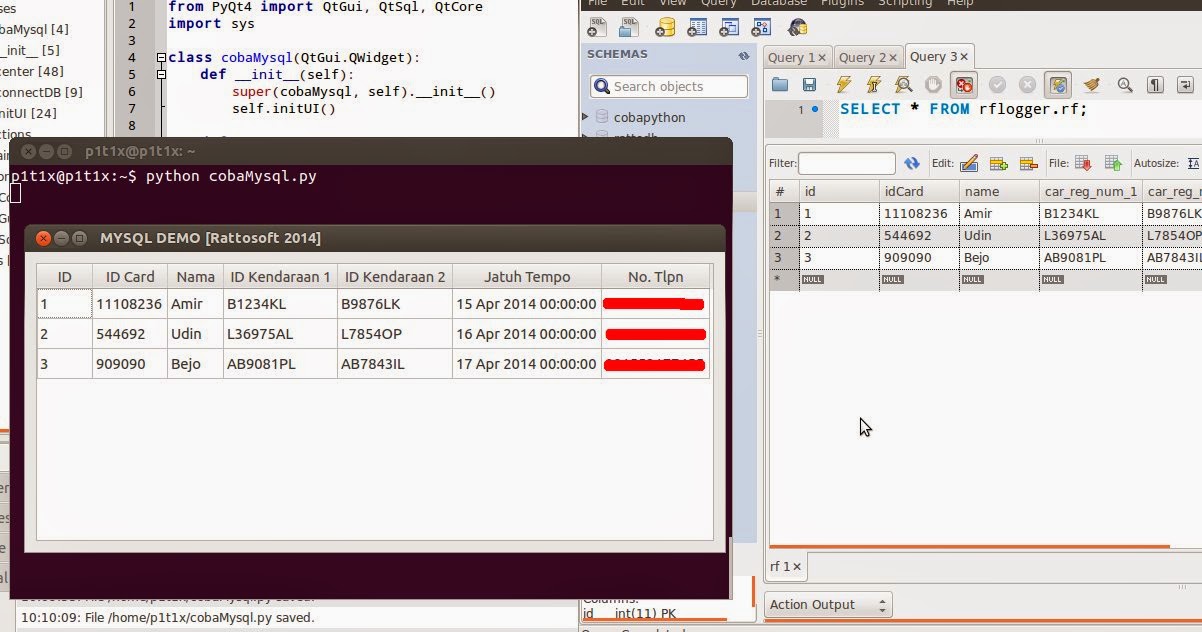
Task: Click the Autosize columns icon
Action: (x=1193, y=163)
